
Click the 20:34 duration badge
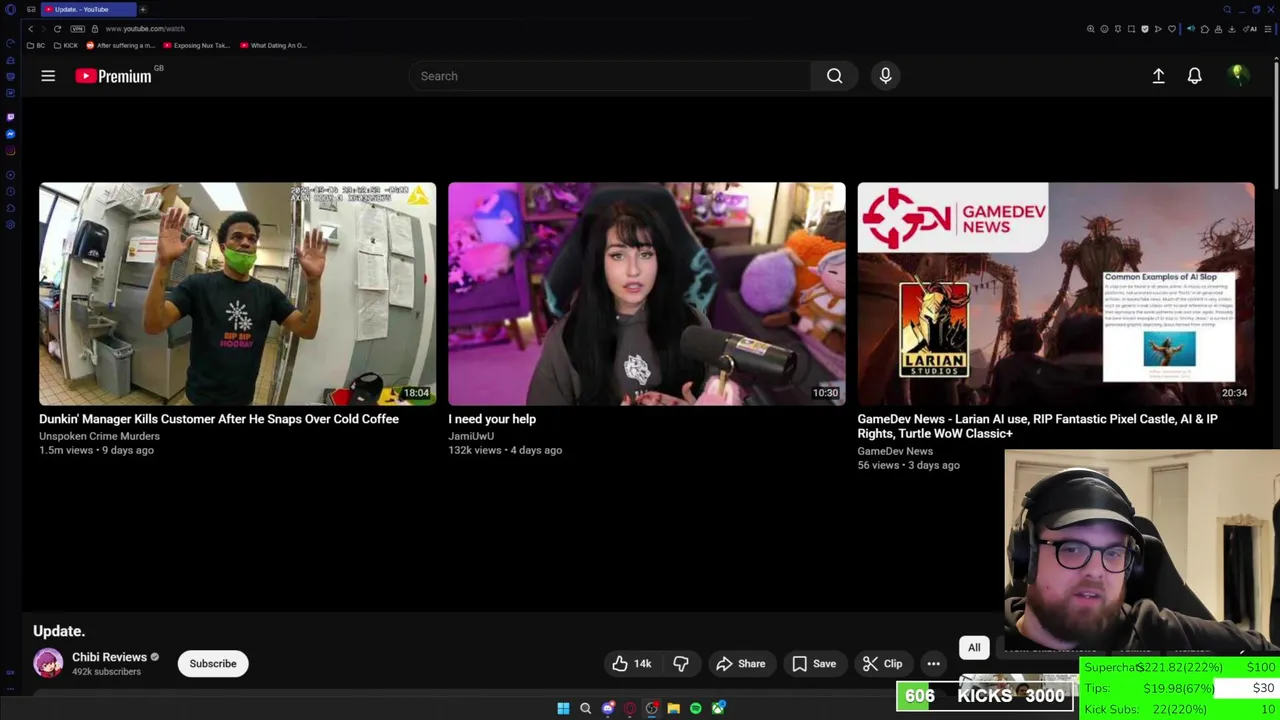pos(1234,393)
